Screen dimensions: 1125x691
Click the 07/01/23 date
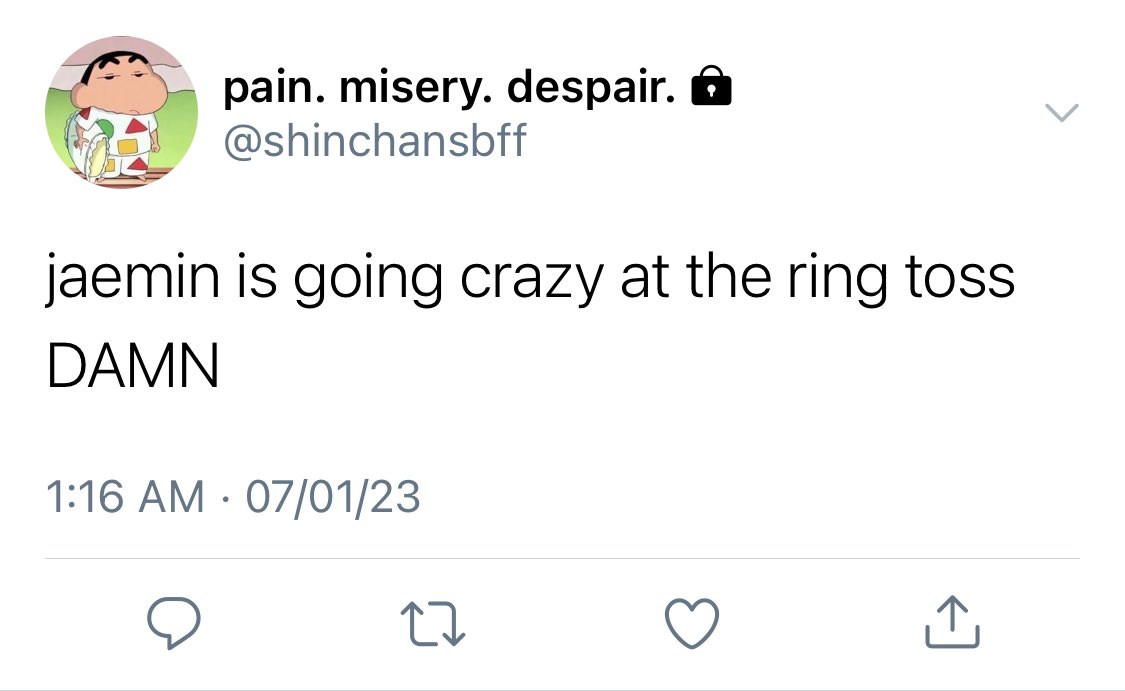[x=333, y=497]
